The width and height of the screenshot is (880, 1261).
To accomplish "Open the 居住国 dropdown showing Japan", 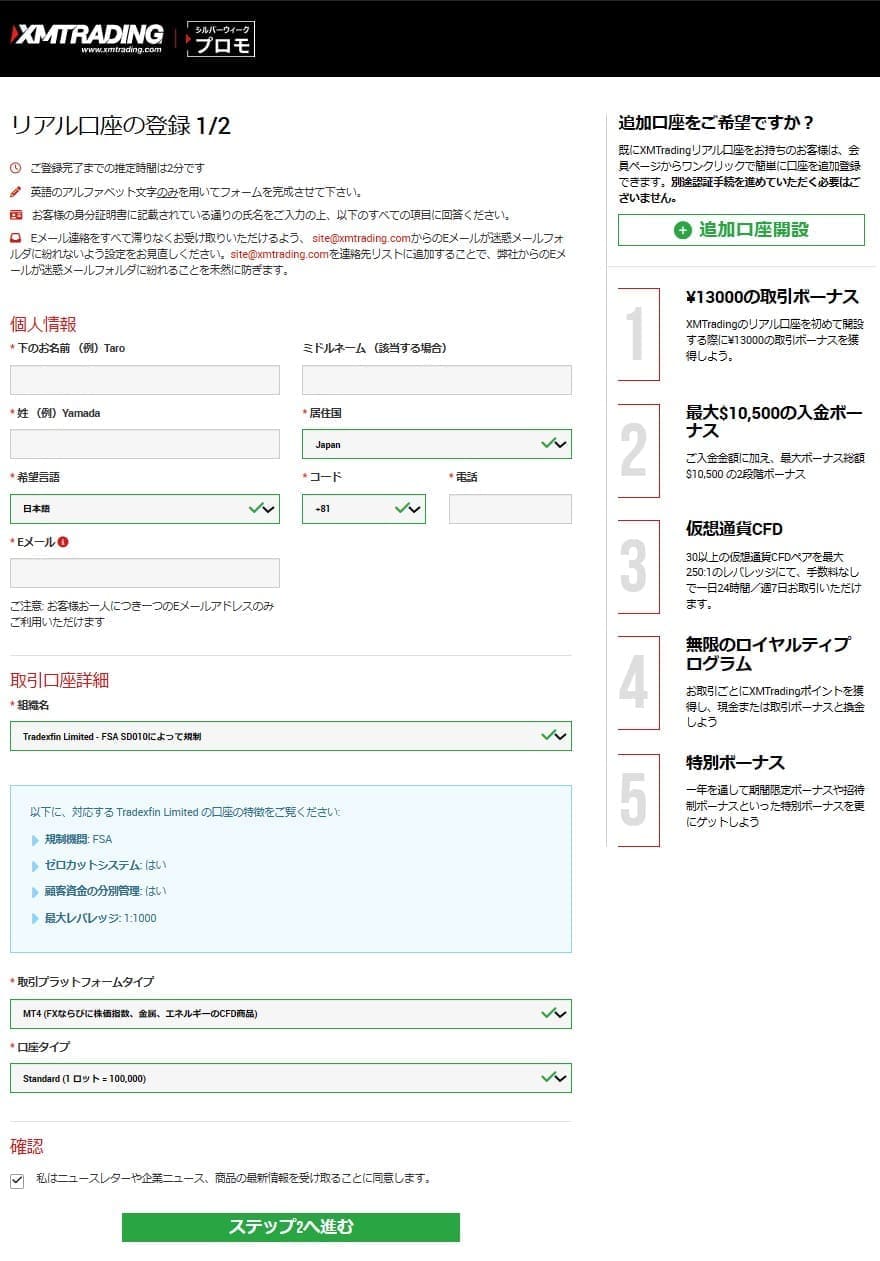I will [x=437, y=444].
